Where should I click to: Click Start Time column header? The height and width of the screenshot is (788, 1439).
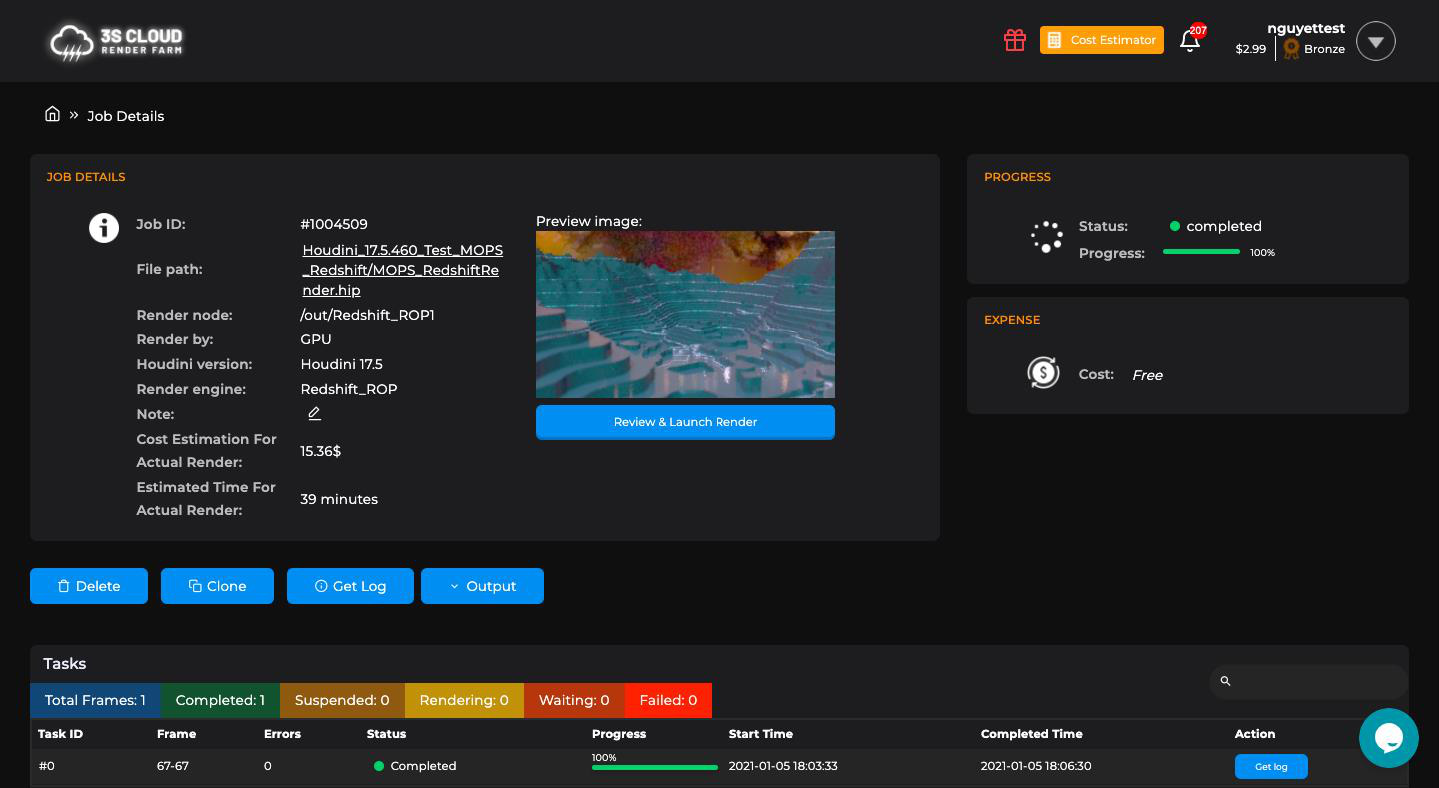761,734
